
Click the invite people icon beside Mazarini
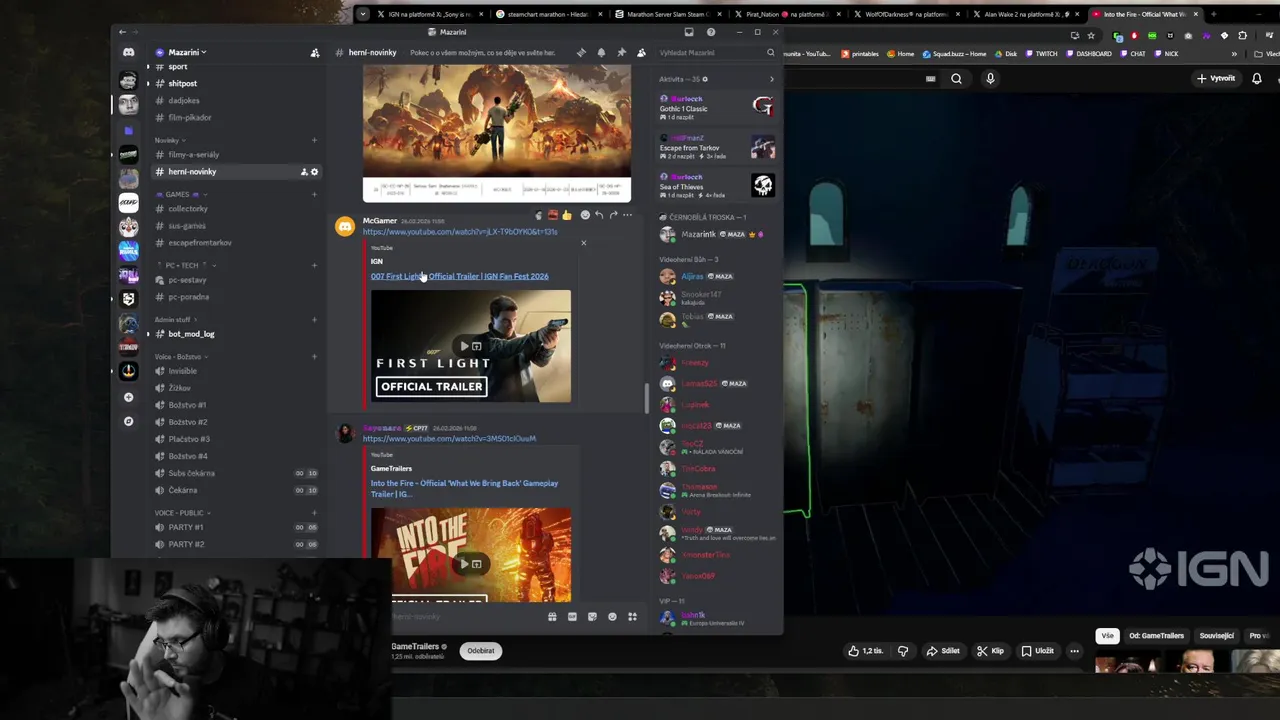click(315, 52)
